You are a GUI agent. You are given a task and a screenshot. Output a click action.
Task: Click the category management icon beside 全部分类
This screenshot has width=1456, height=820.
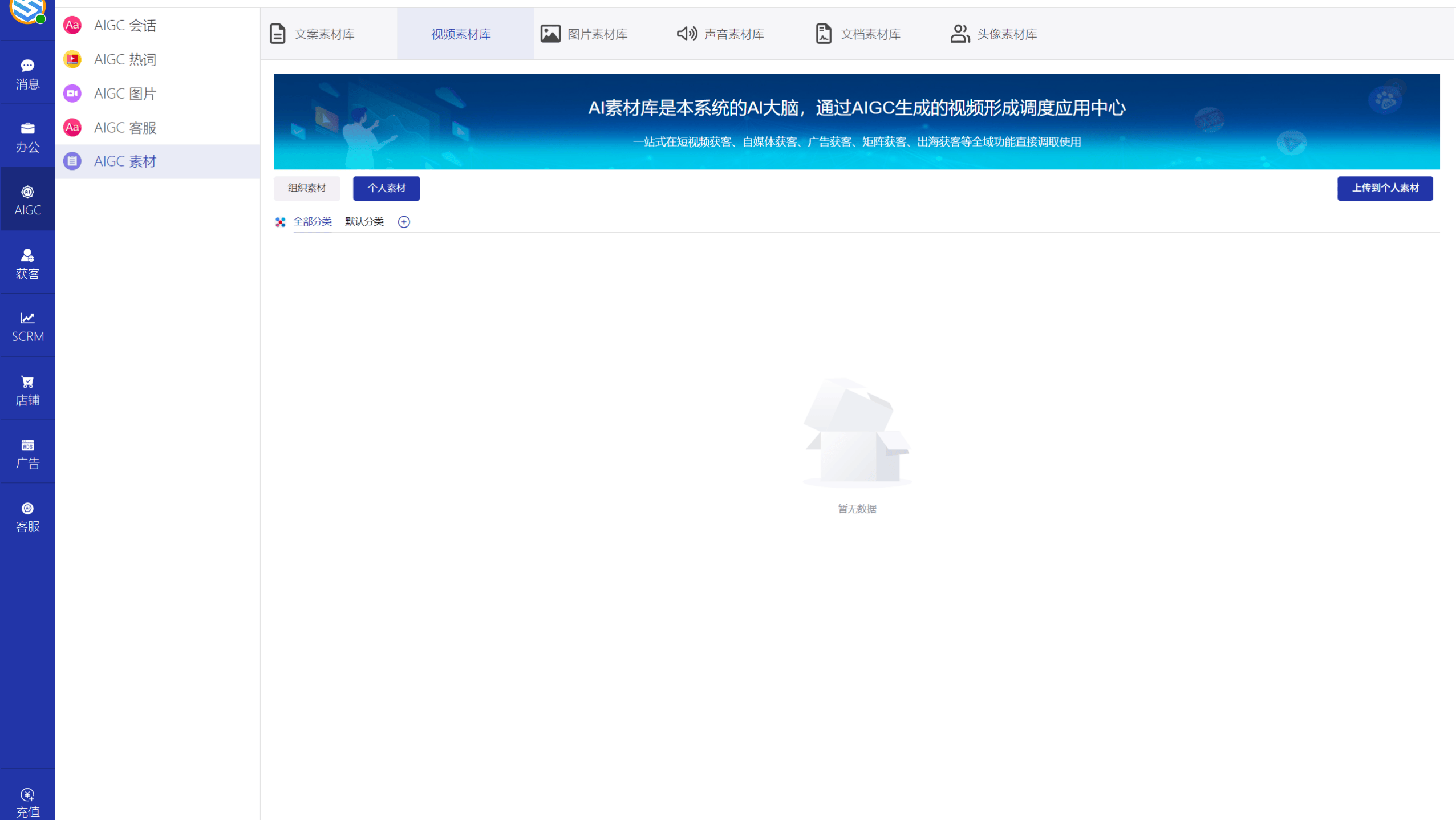279,222
